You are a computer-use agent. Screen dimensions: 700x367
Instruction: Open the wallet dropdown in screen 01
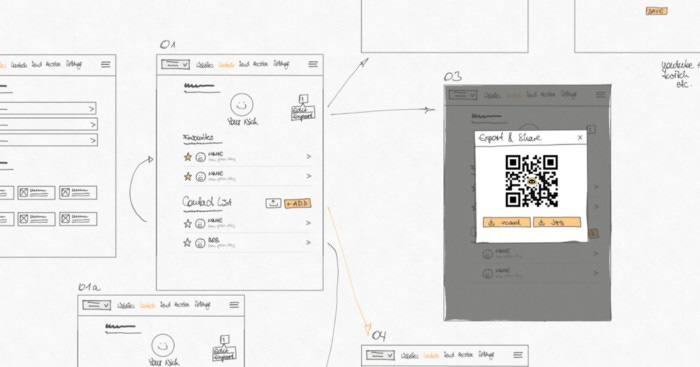[175, 64]
